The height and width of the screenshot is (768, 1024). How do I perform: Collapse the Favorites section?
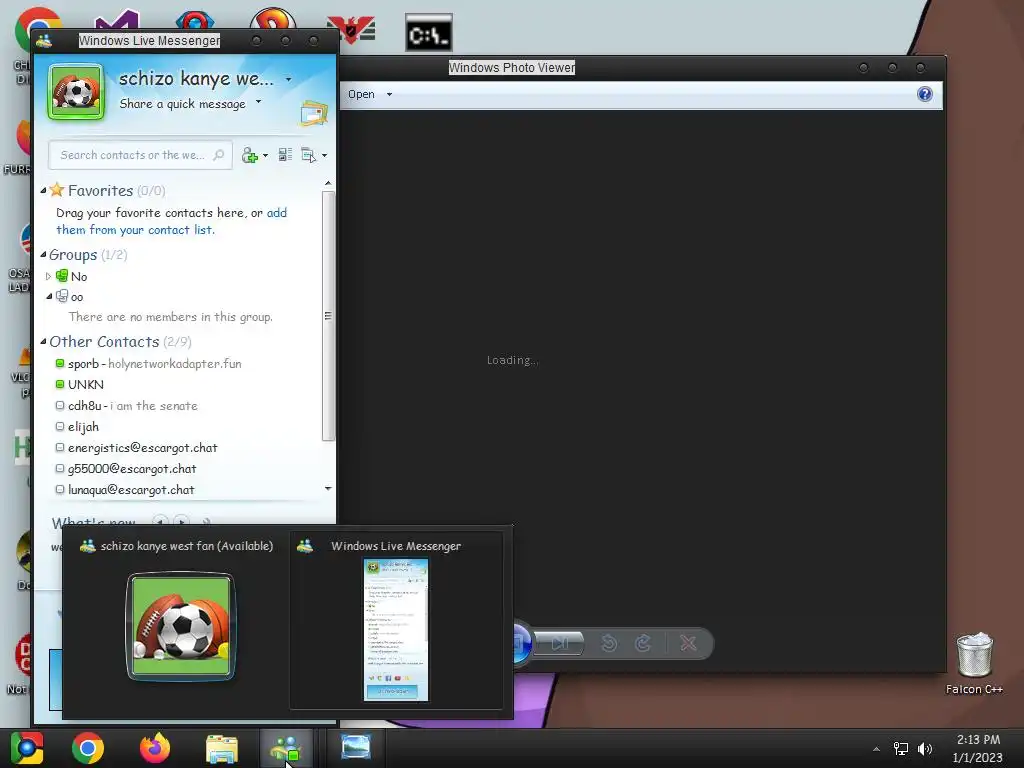pyautogui.click(x=43, y=191)
